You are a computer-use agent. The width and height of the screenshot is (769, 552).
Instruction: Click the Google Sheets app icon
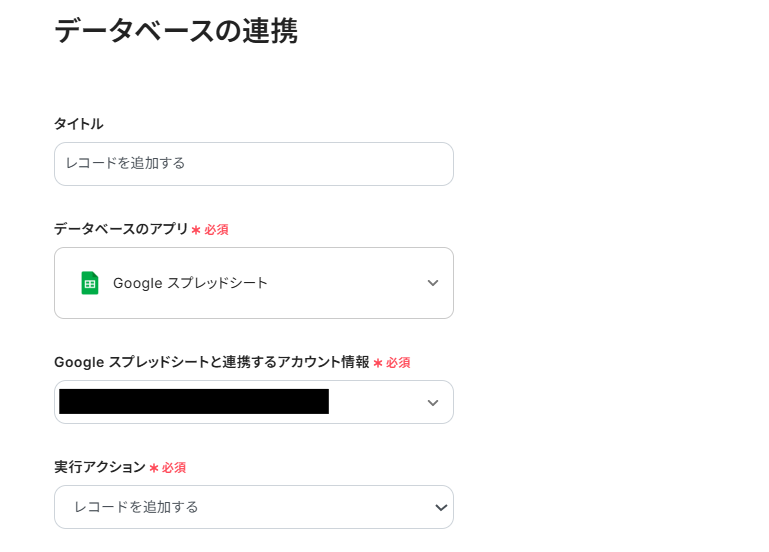click(90, 283)
